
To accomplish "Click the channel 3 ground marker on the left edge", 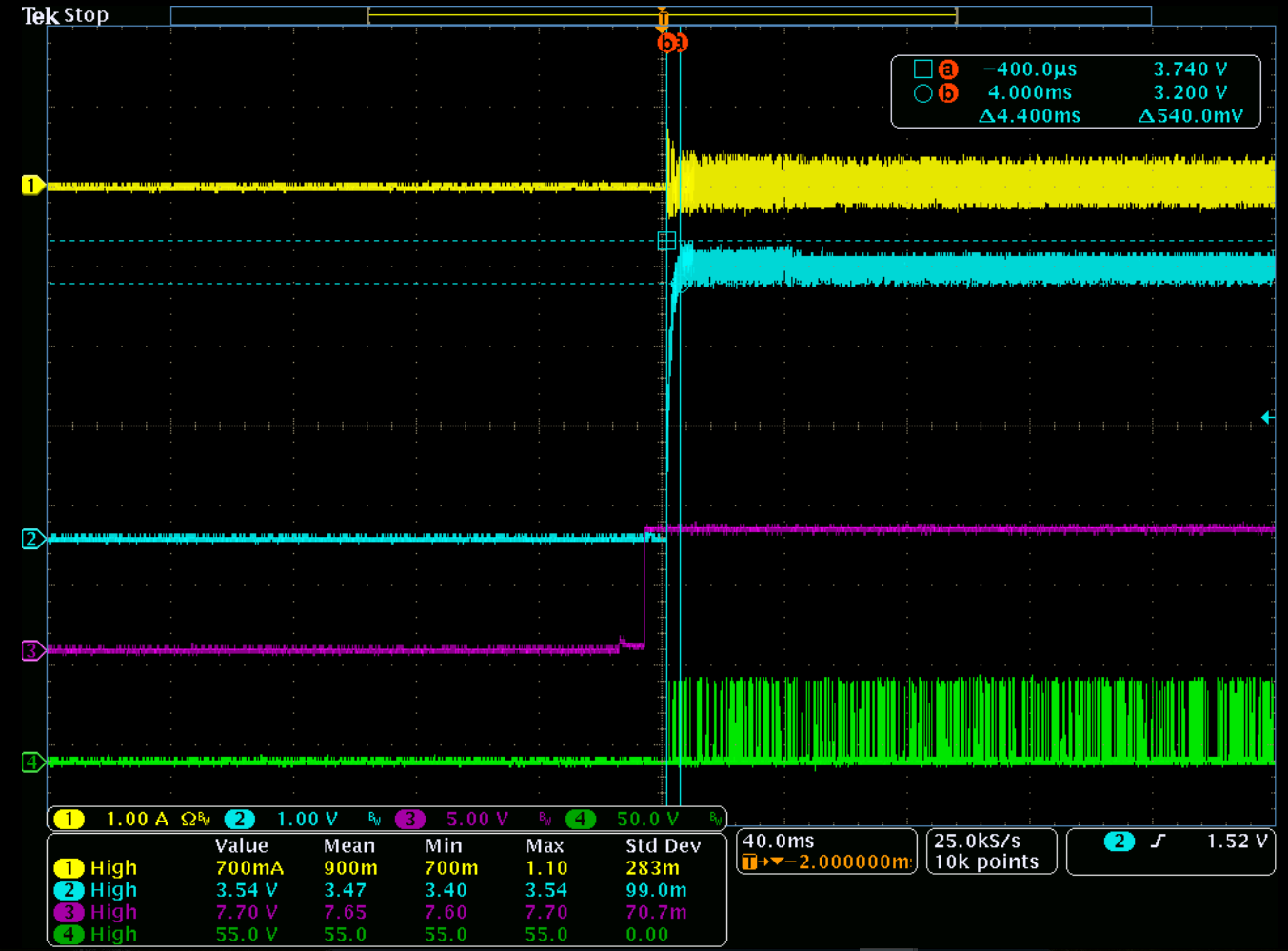I will pos(32,650).
